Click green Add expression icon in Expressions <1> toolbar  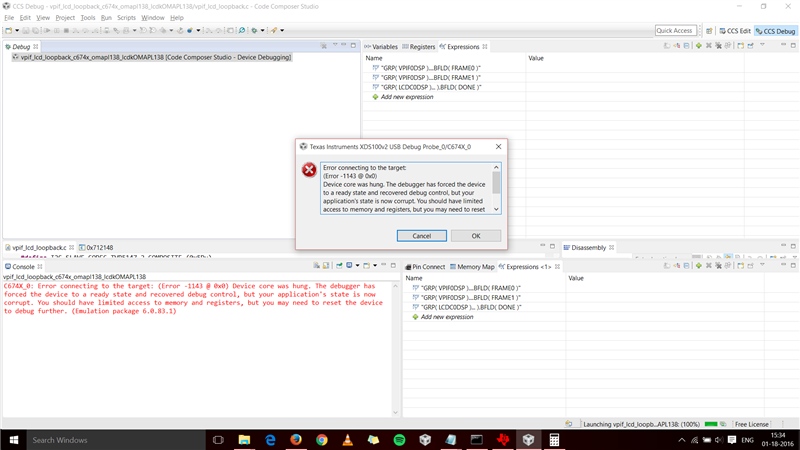698,265
